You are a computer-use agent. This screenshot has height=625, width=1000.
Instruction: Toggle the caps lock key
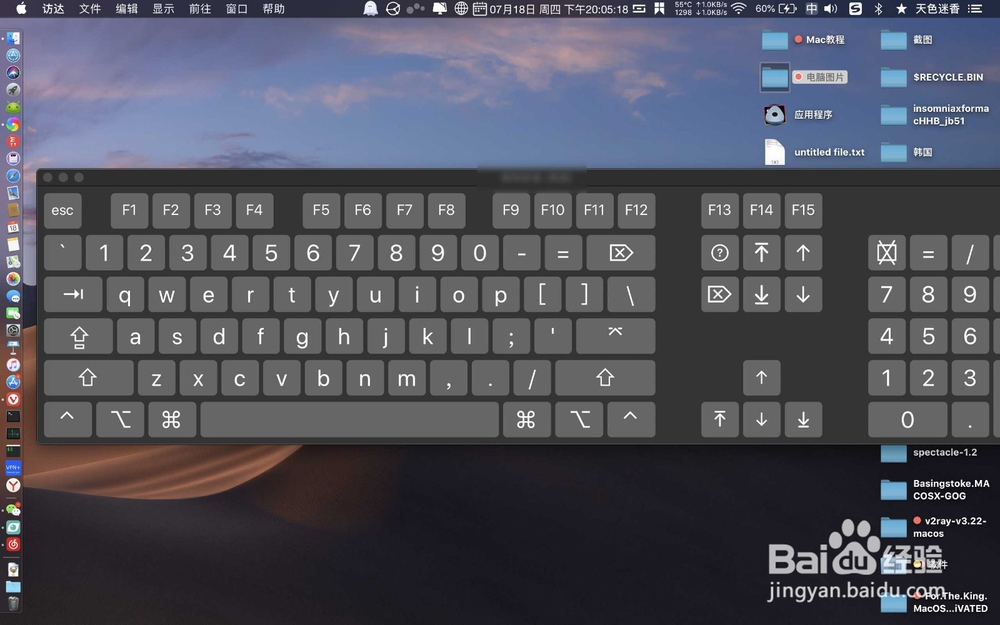tap(78, 337)
